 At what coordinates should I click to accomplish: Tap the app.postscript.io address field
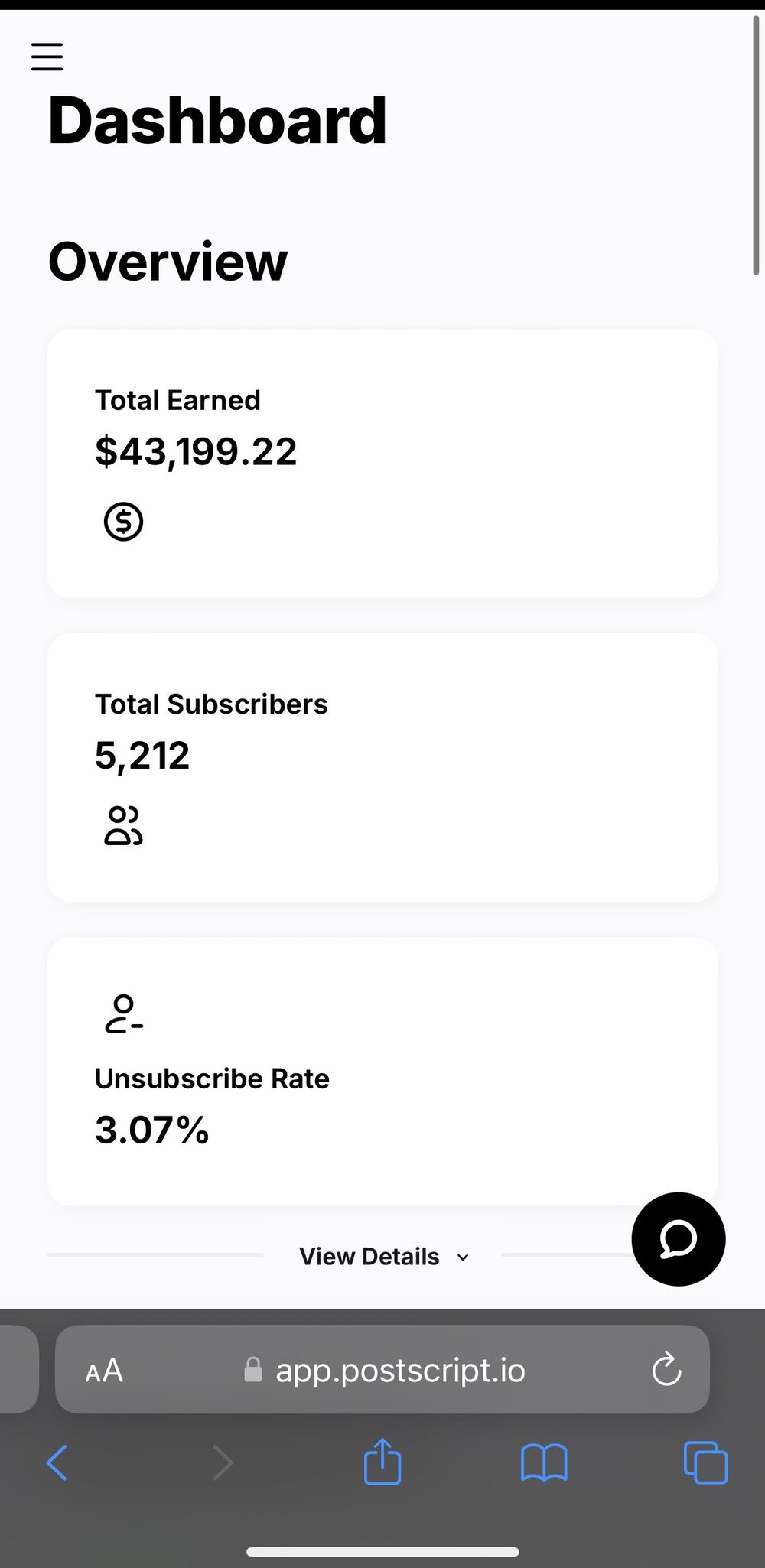399,1370
